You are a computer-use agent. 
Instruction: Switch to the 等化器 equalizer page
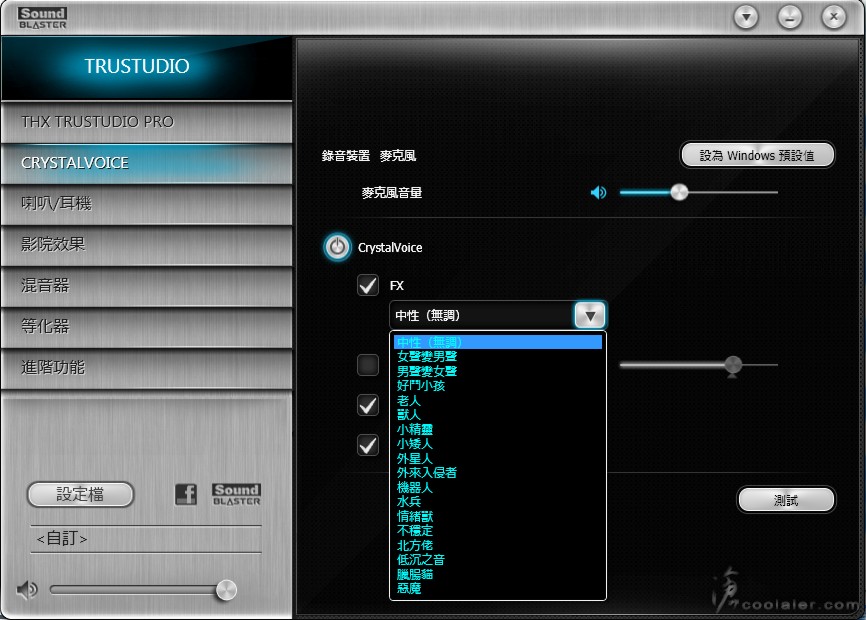point(146,326)
